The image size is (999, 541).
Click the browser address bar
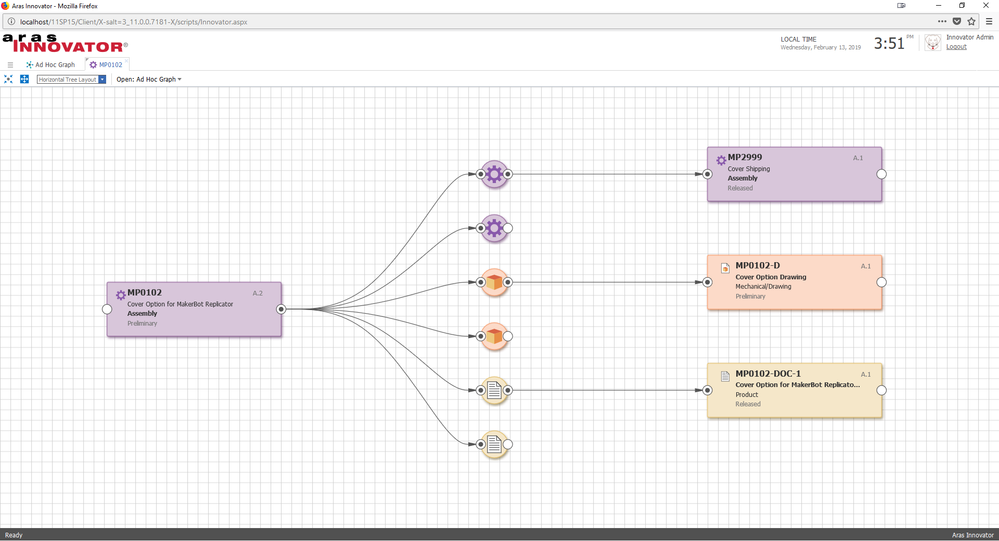(450, 21)
